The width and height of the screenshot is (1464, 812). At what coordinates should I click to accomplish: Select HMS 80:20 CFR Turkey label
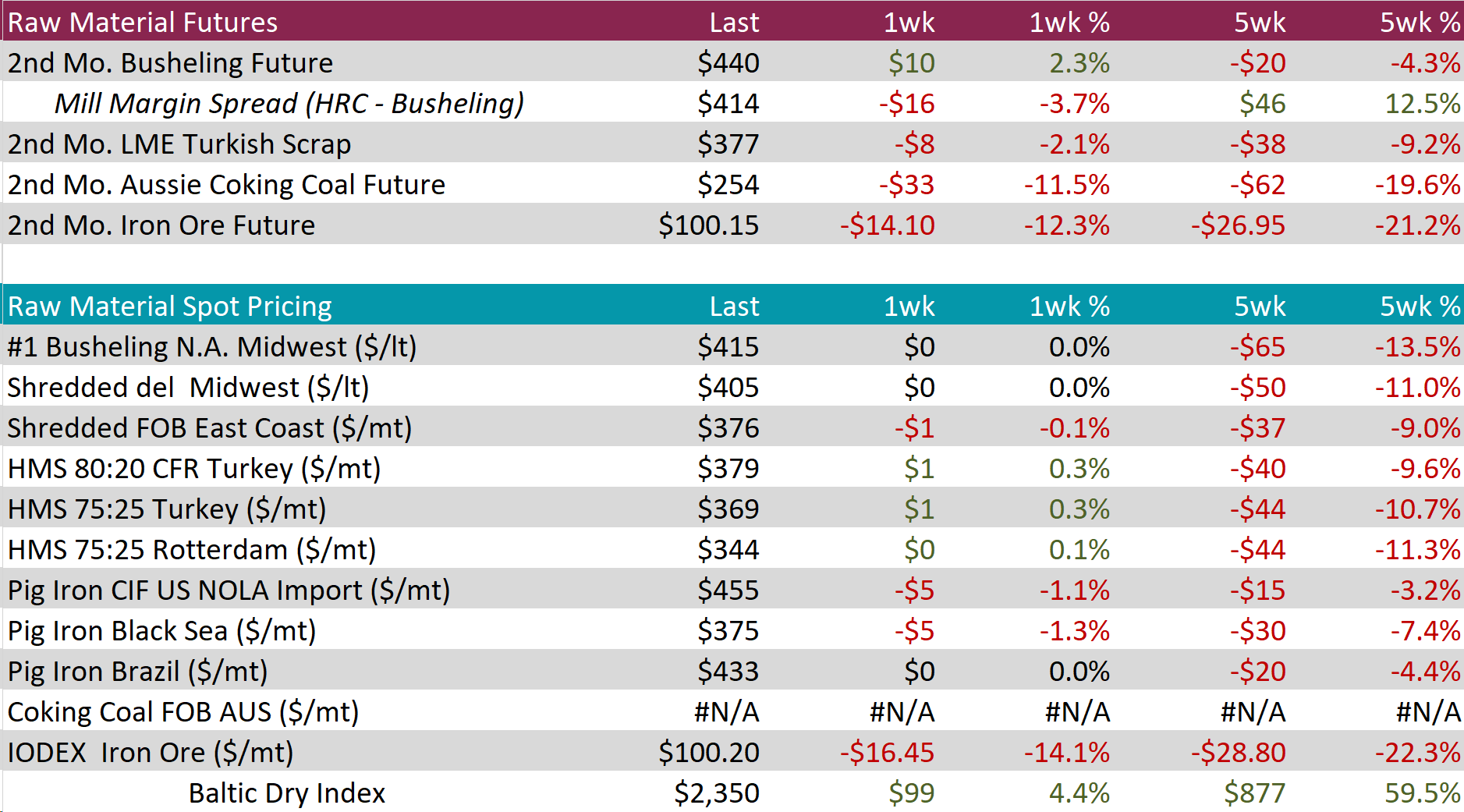194,468
